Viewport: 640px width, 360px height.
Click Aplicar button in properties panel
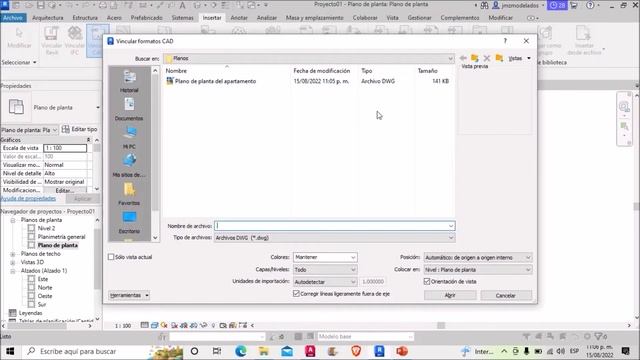tap(83, 198)
